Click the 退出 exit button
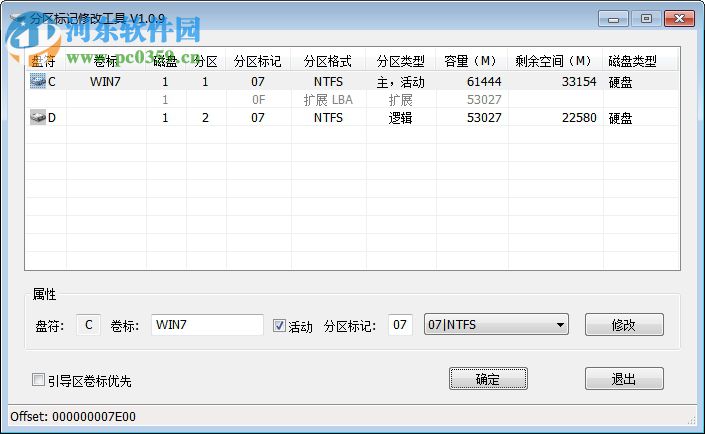The width and height of the screenshot is (705, 434). 624,379
